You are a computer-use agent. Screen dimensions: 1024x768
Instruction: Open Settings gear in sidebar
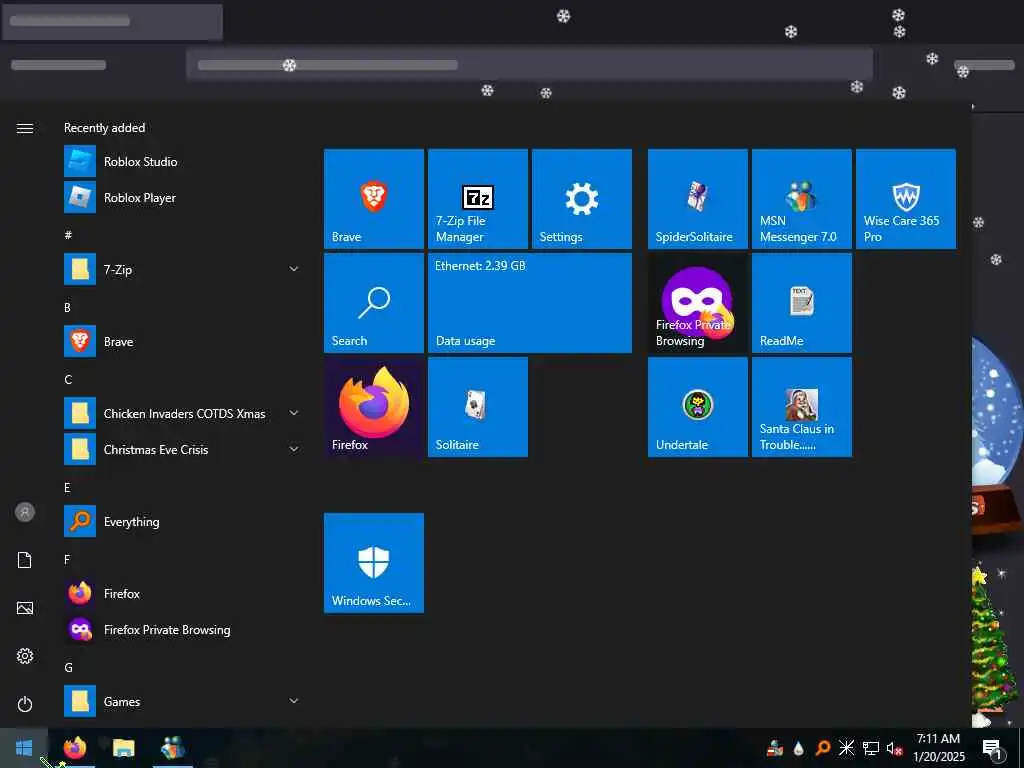[25, 656]
